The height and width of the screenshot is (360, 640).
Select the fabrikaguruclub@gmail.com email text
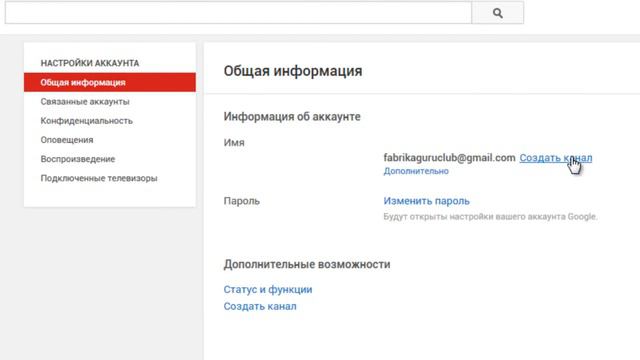(x=449, y=158)
